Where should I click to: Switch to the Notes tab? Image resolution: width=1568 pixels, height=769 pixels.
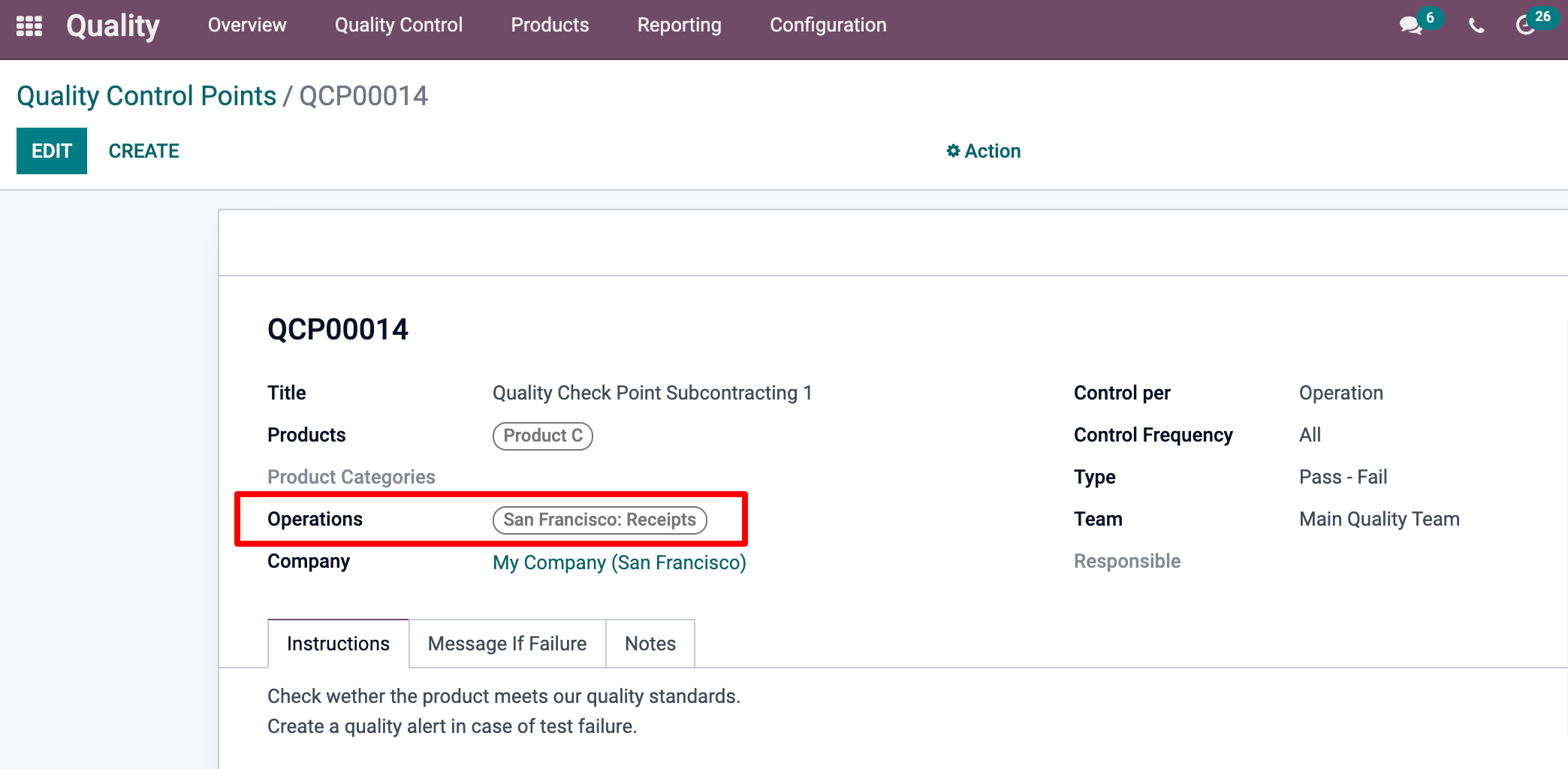(x=650, y=644)
